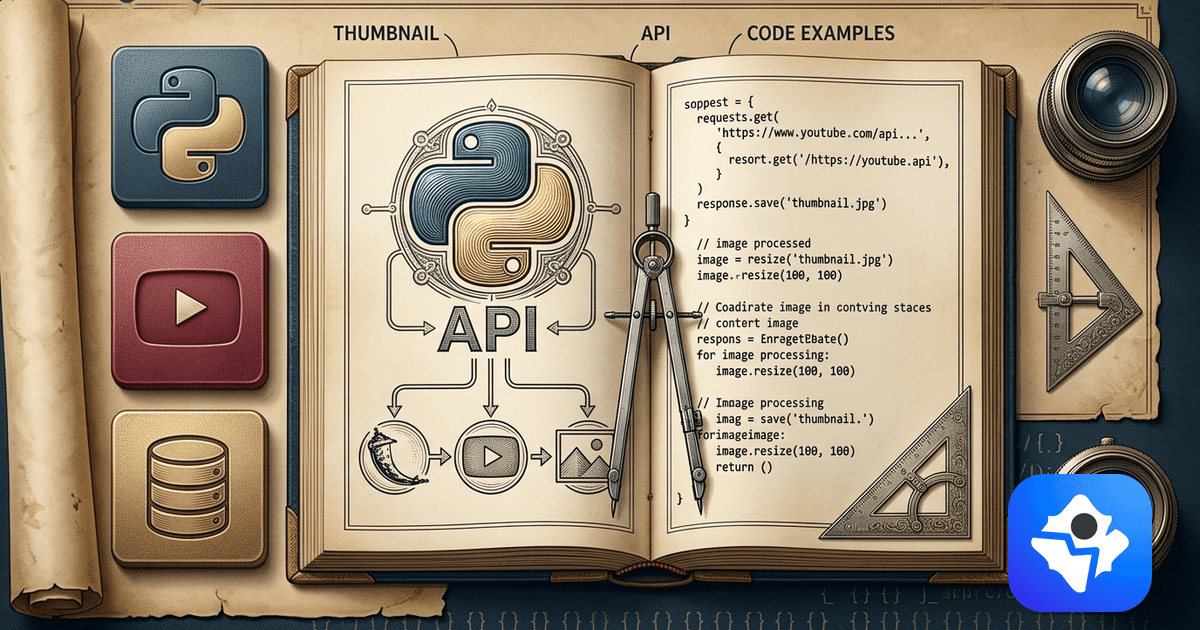Click the 'return ()' code line

click(745, 467)
